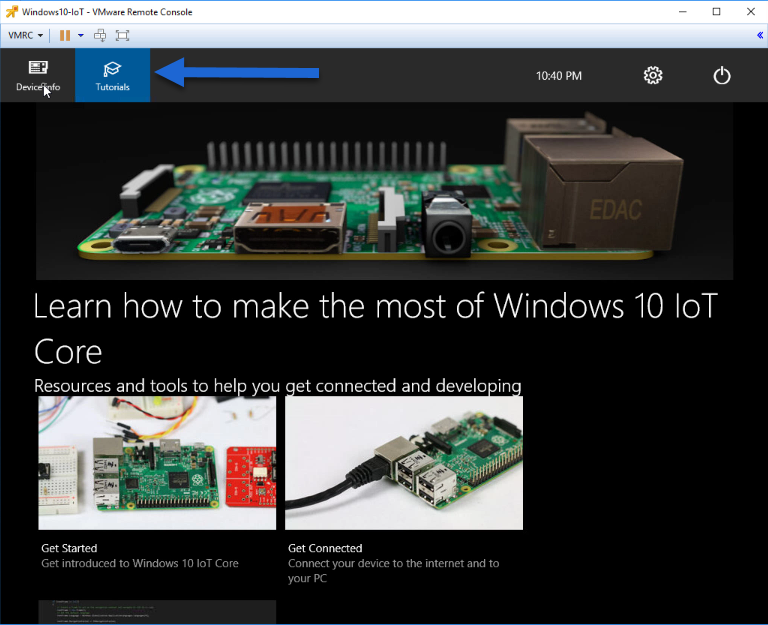The image size is (768, 625).
Task: Minimize the VMware Remote Console window
Action: pos(683,11)
